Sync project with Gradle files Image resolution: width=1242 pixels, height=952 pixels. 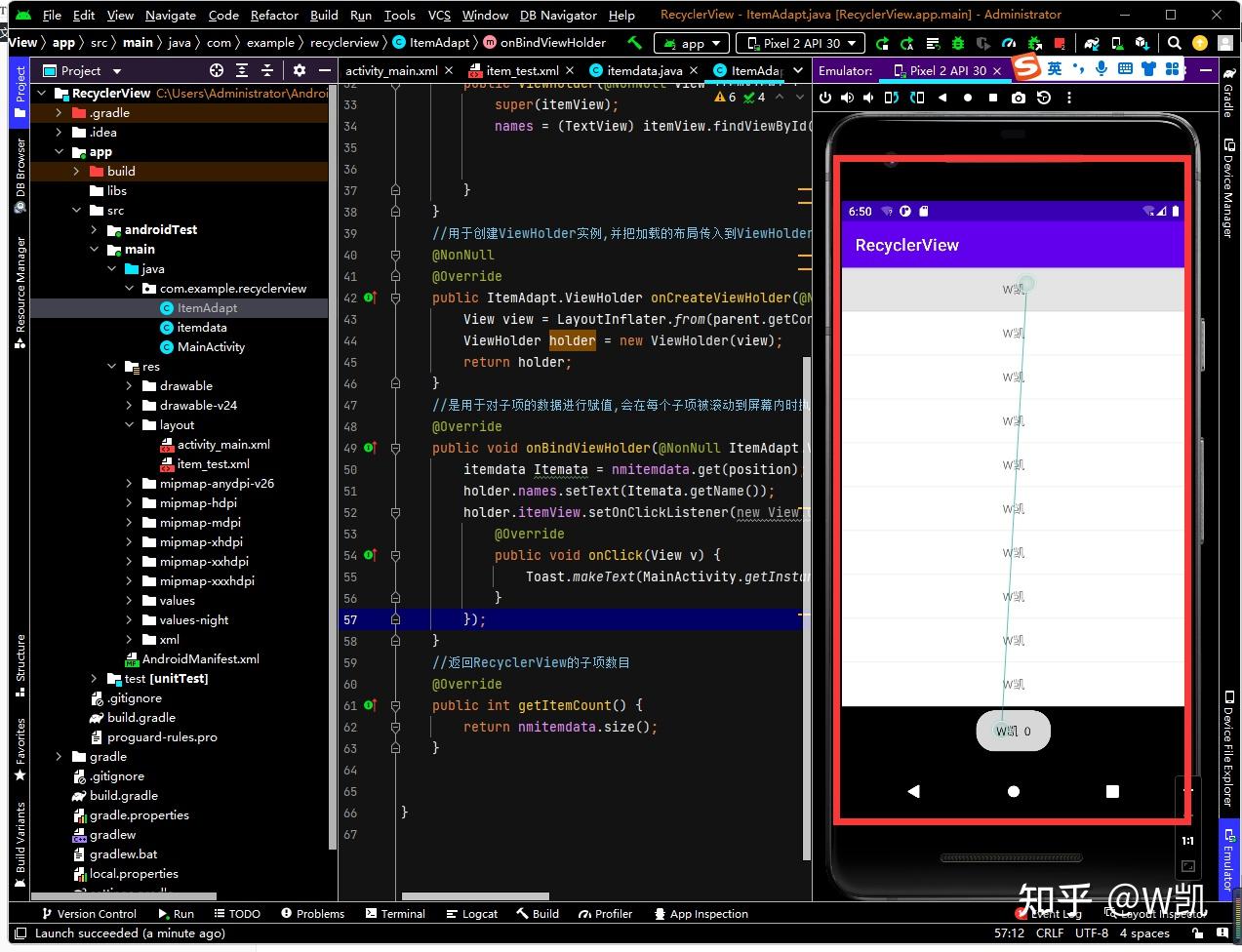click(1090, 42)
